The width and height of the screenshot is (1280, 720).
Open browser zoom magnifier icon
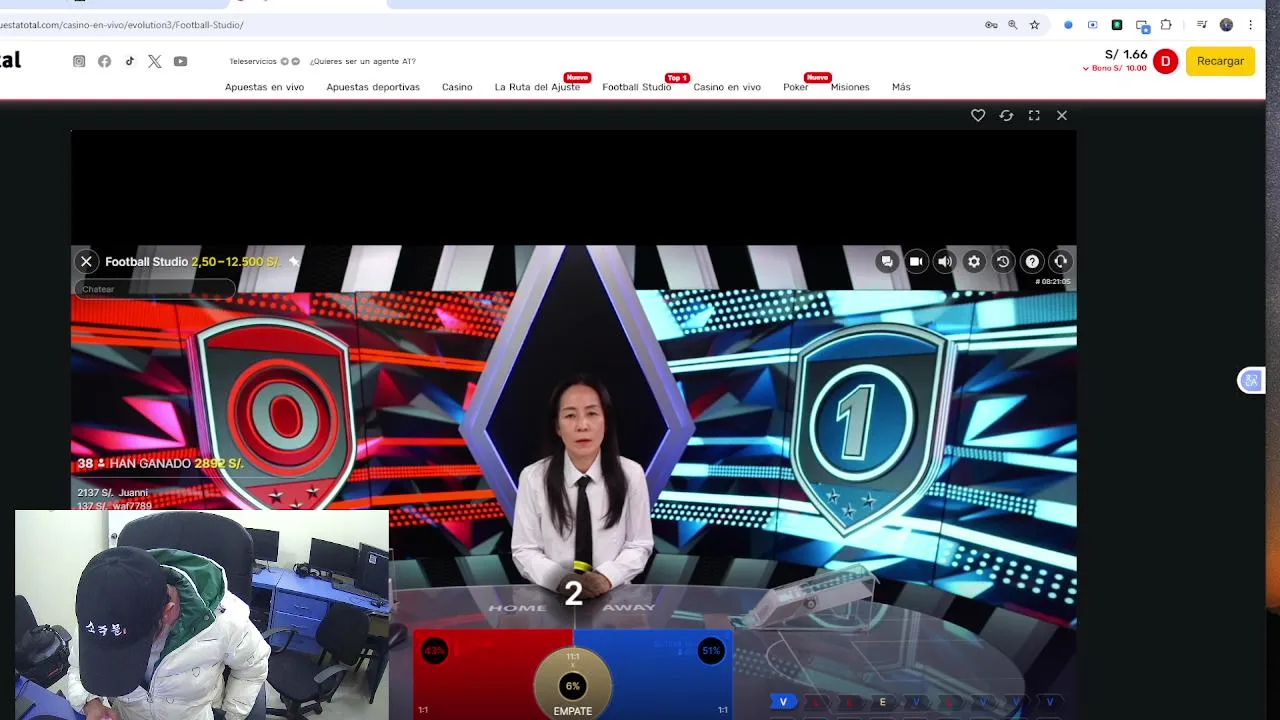[x=1013, y=25]
